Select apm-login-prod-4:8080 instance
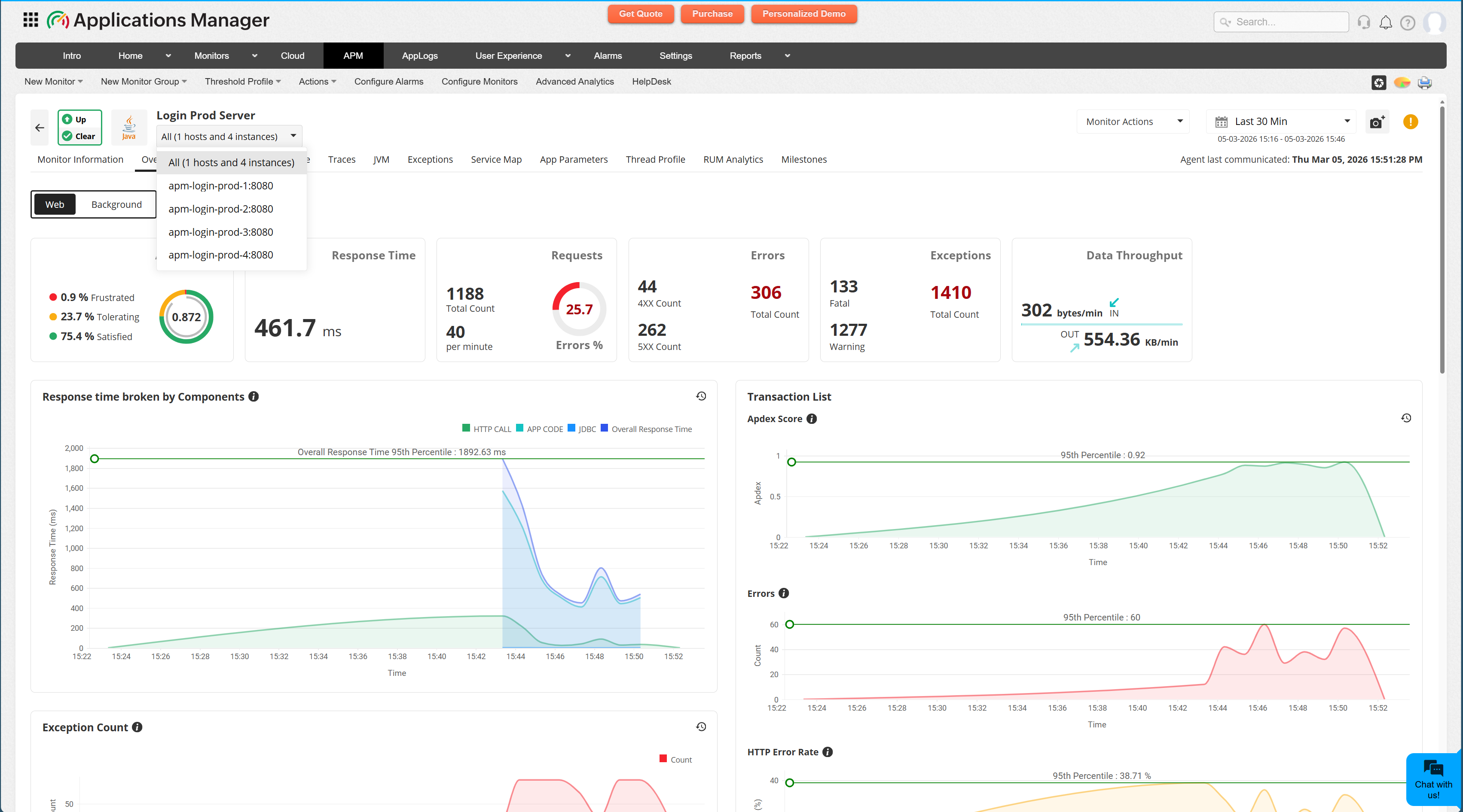 pyautogui.click(x=232, y=255)
